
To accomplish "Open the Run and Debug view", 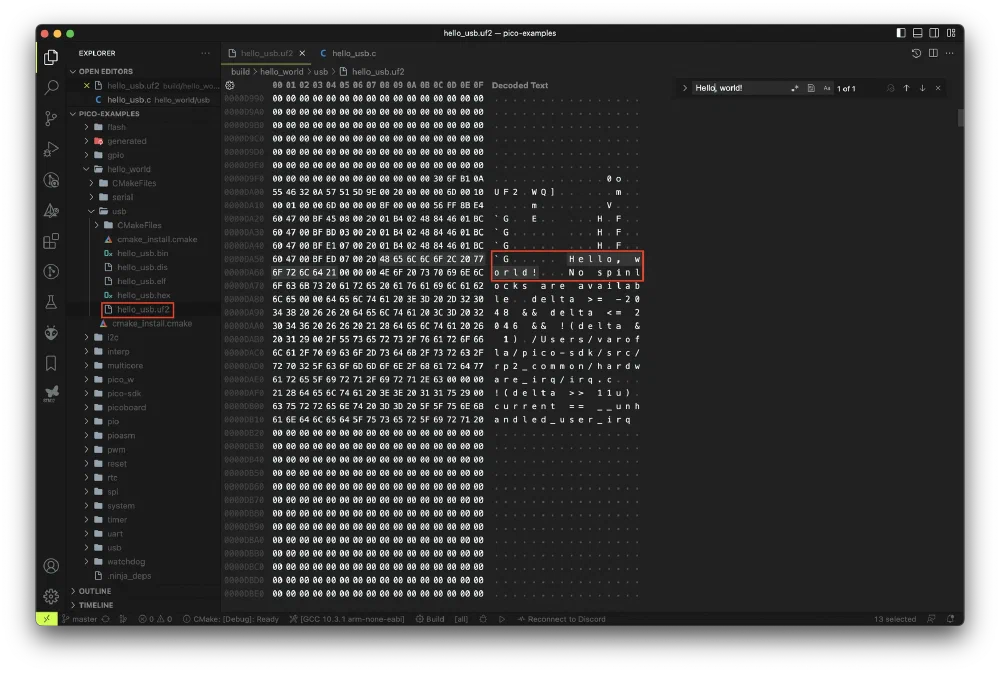I will pyautogui.click(x=51, y=150).
